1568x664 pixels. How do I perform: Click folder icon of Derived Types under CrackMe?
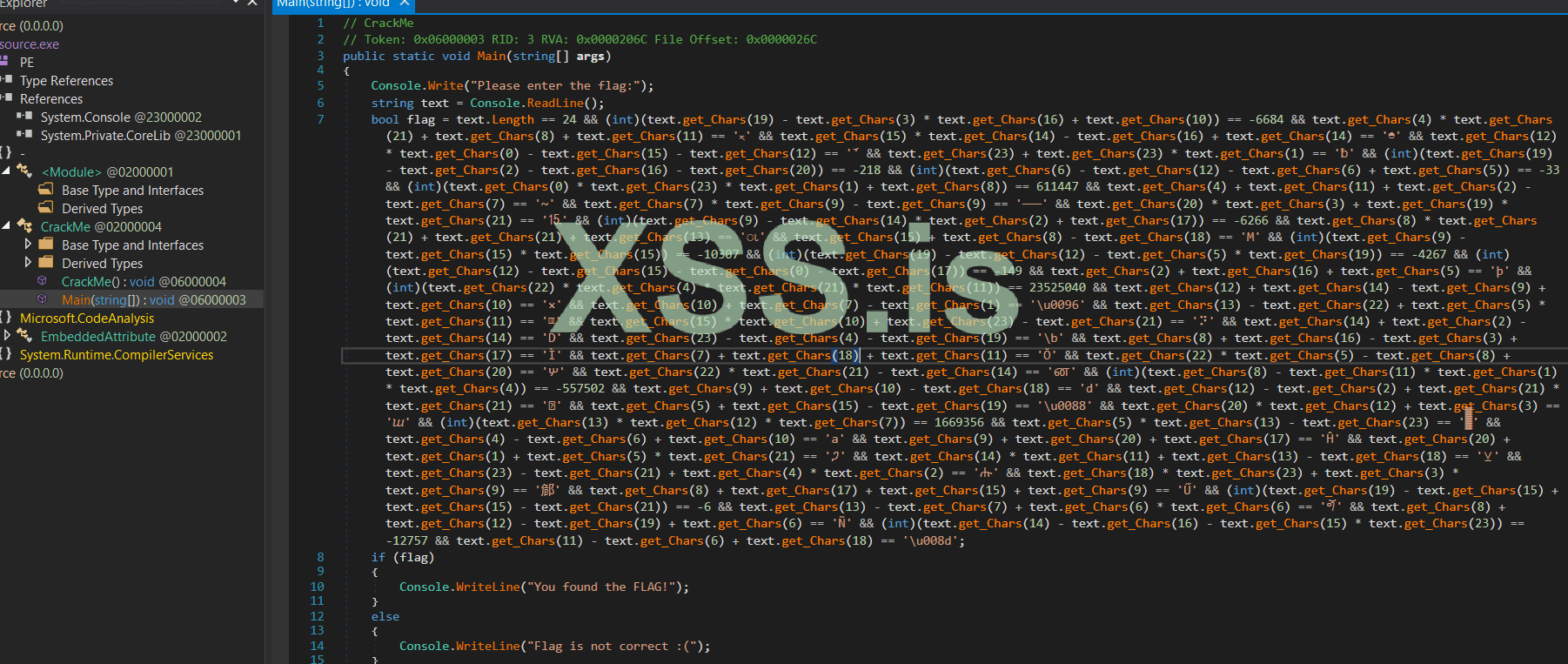pos(46,263)
